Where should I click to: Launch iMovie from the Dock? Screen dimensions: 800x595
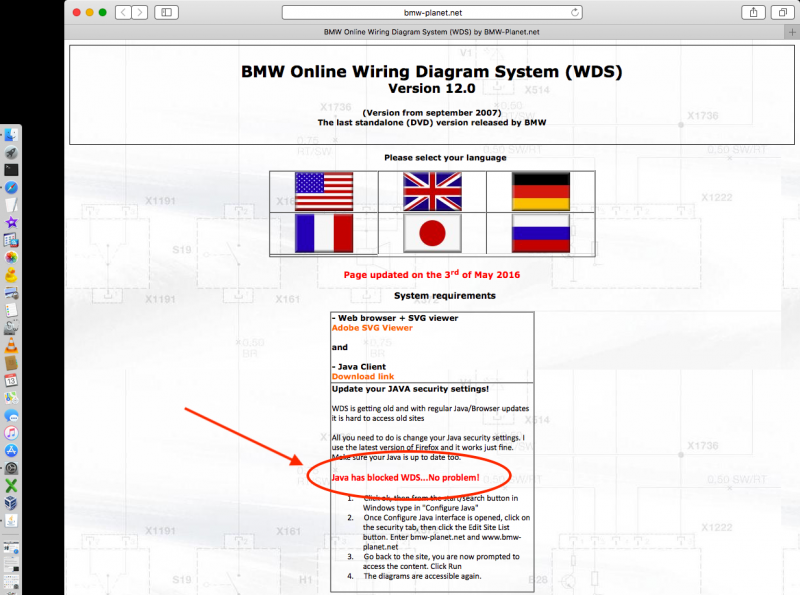point(11,222)
